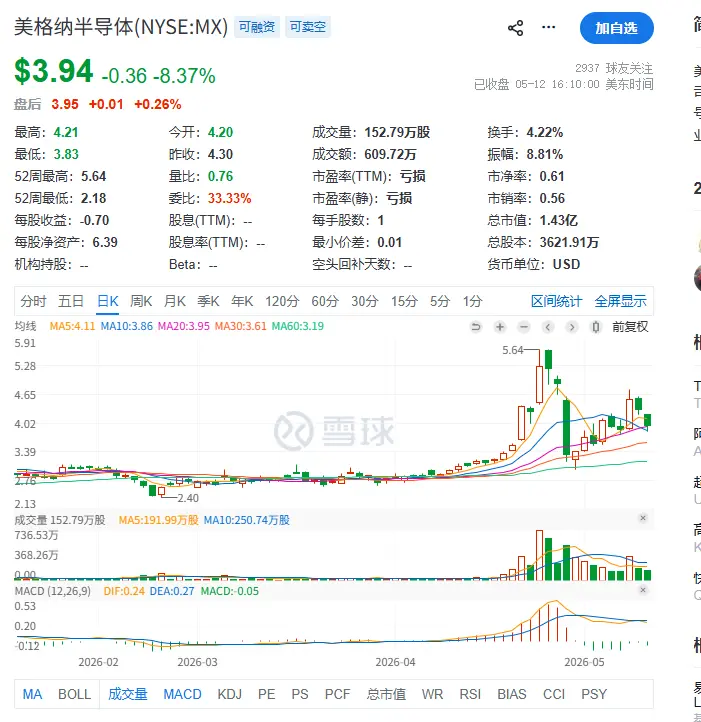701x722 pixels.
Task: Toggle the MA overlay indicator
Action: coord(32,694)
